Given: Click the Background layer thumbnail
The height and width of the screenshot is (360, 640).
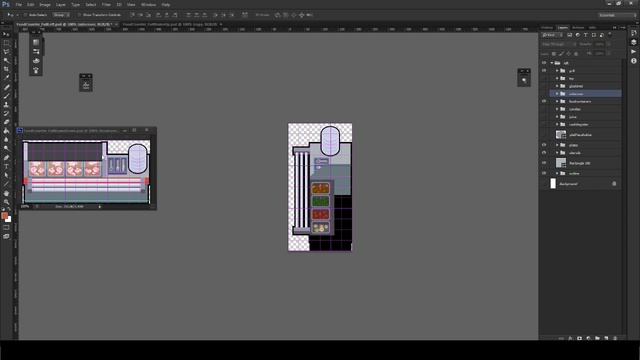Looking at the screenshot, I should [x=553, y=184].
